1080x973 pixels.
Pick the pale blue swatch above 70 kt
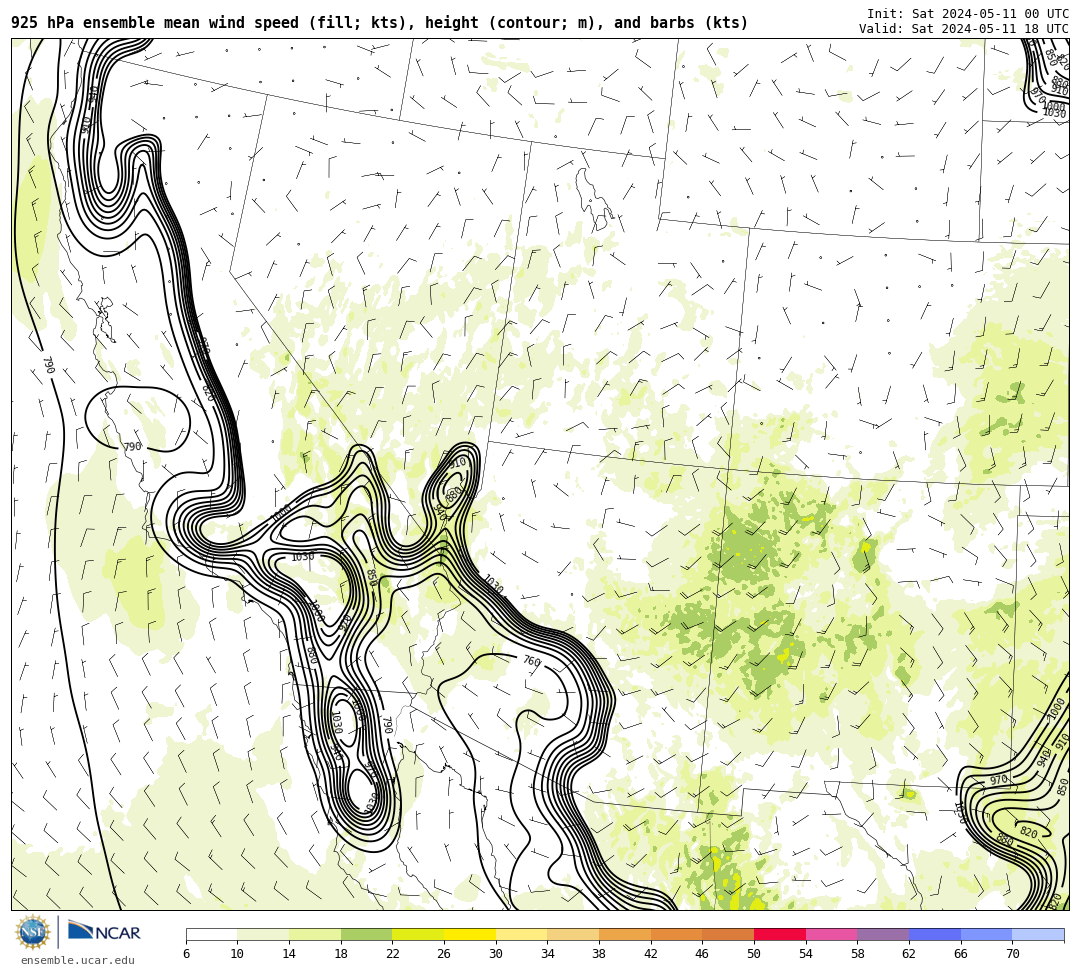(1038, 934)
